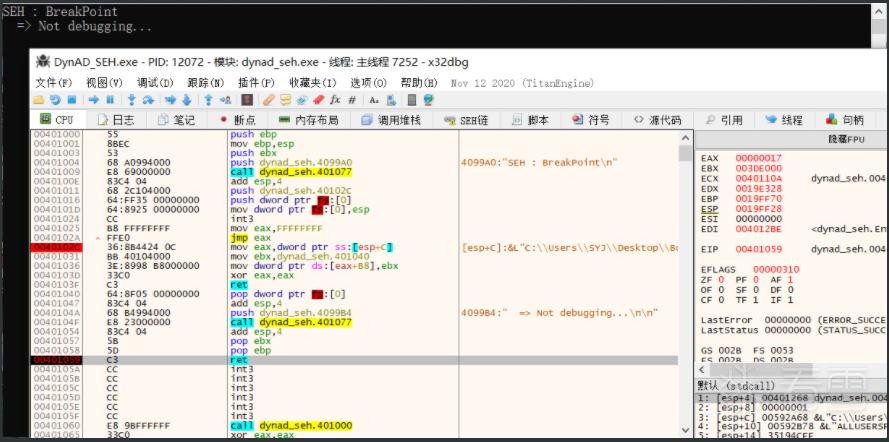This screenshot has width=889, height=442.
Task: Open the Labels tag icon
Action: pos(302,100)
